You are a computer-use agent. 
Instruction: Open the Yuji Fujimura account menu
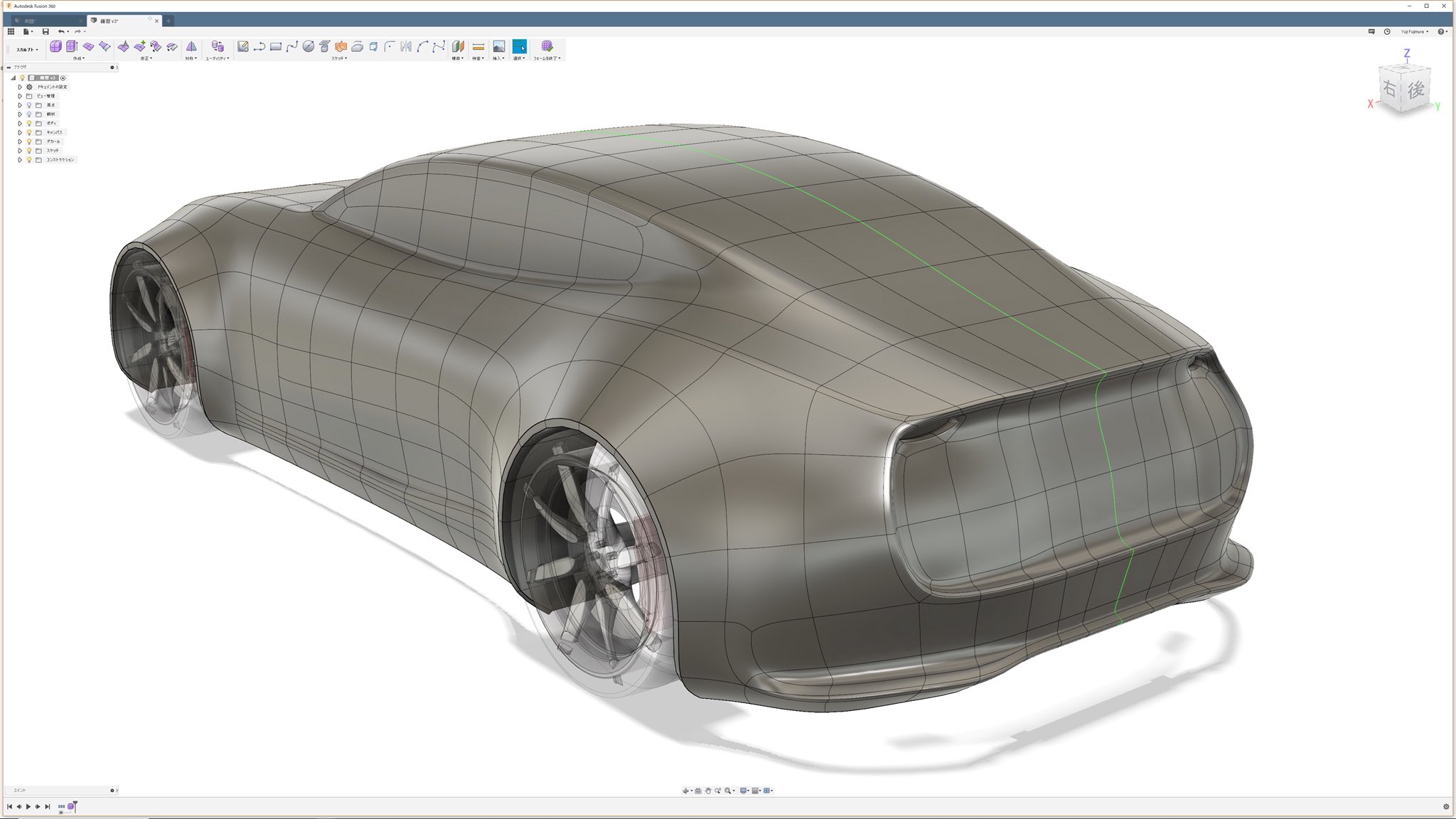click(x=1414, y=31)
